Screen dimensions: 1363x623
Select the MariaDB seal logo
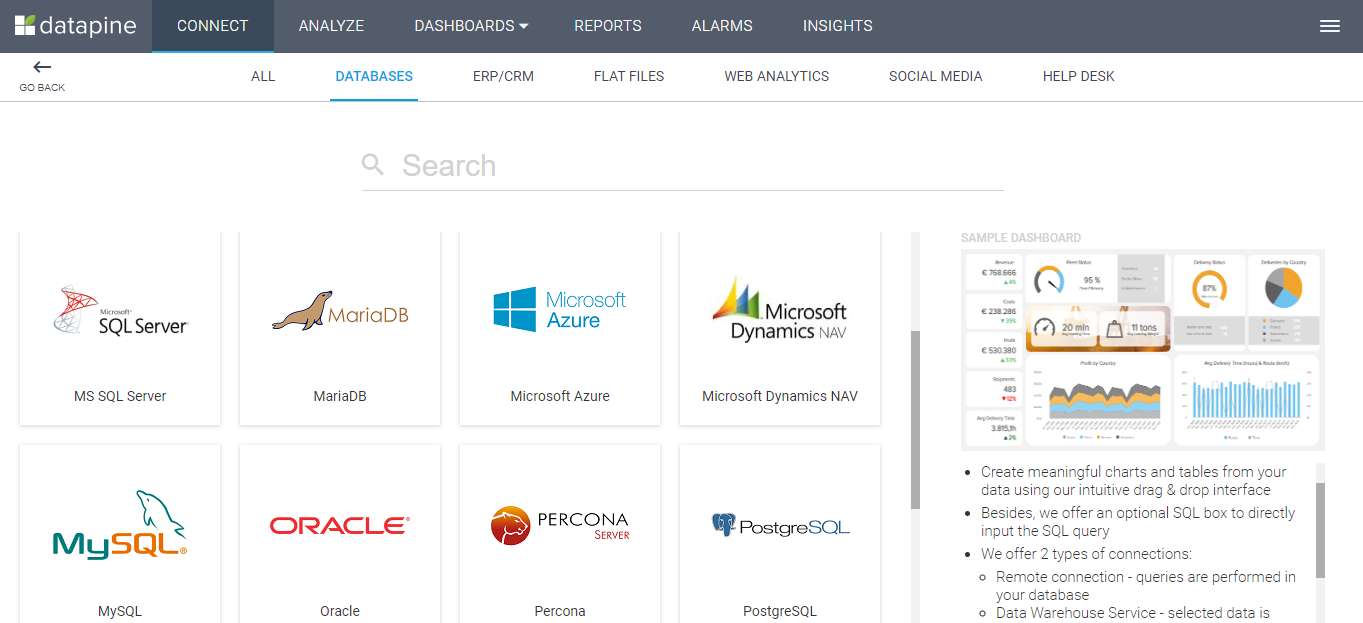click(340, 311)
